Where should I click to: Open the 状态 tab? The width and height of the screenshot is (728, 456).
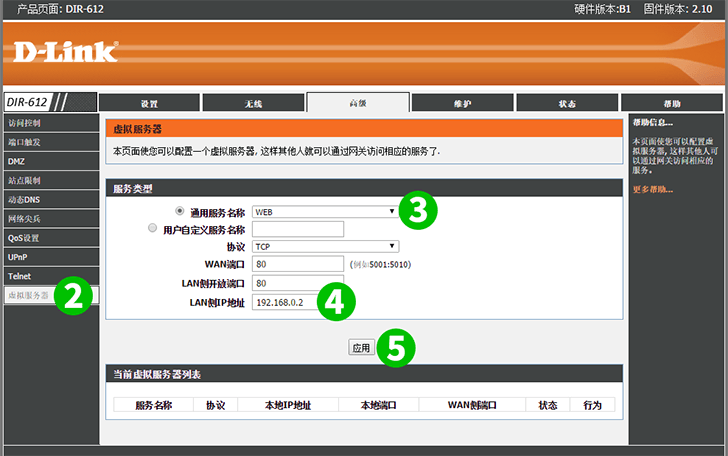567,103
